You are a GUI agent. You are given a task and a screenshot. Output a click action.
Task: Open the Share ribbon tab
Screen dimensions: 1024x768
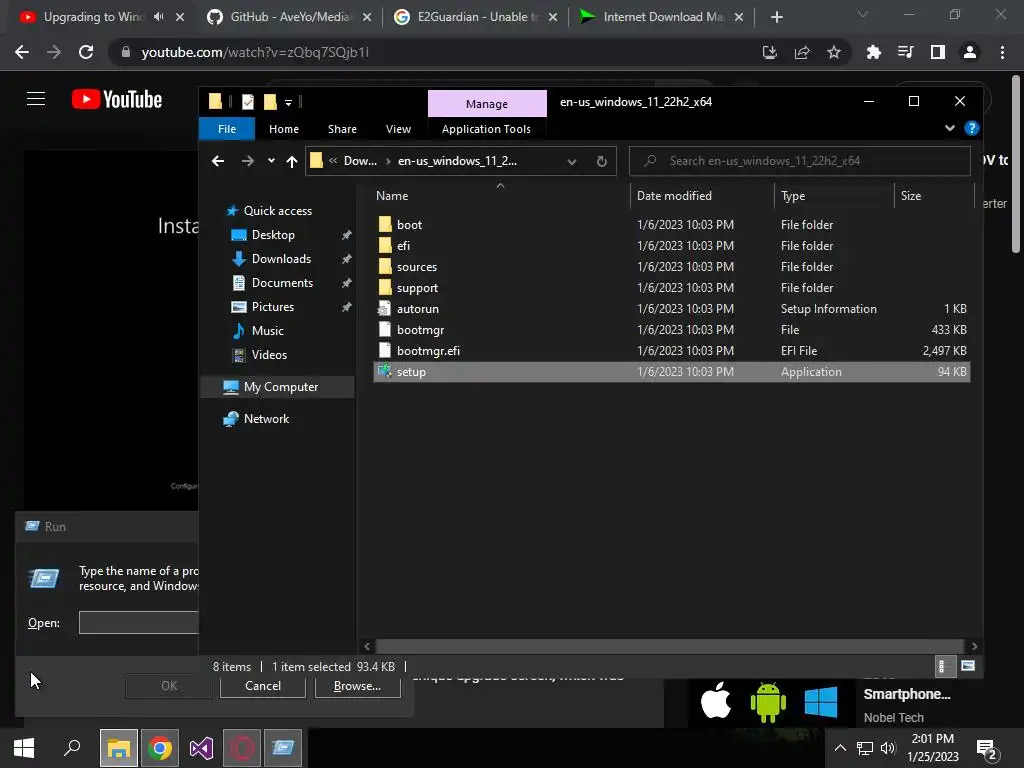pos(342,129)
